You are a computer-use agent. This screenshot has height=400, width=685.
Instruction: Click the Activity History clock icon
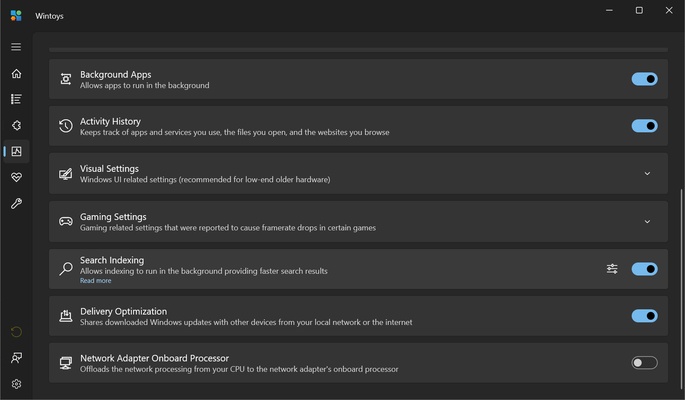[66, 126]
